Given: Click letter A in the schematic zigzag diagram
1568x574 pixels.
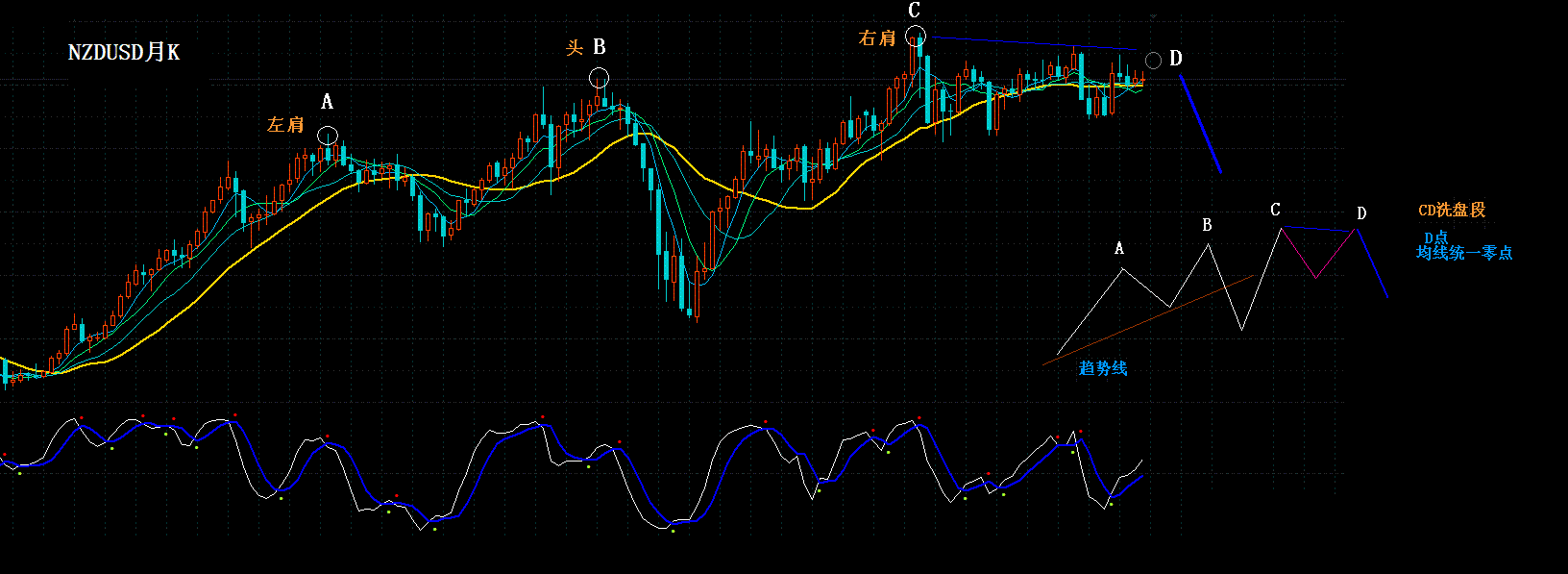Looking at the screenshot, I should tap(1119, 249).
